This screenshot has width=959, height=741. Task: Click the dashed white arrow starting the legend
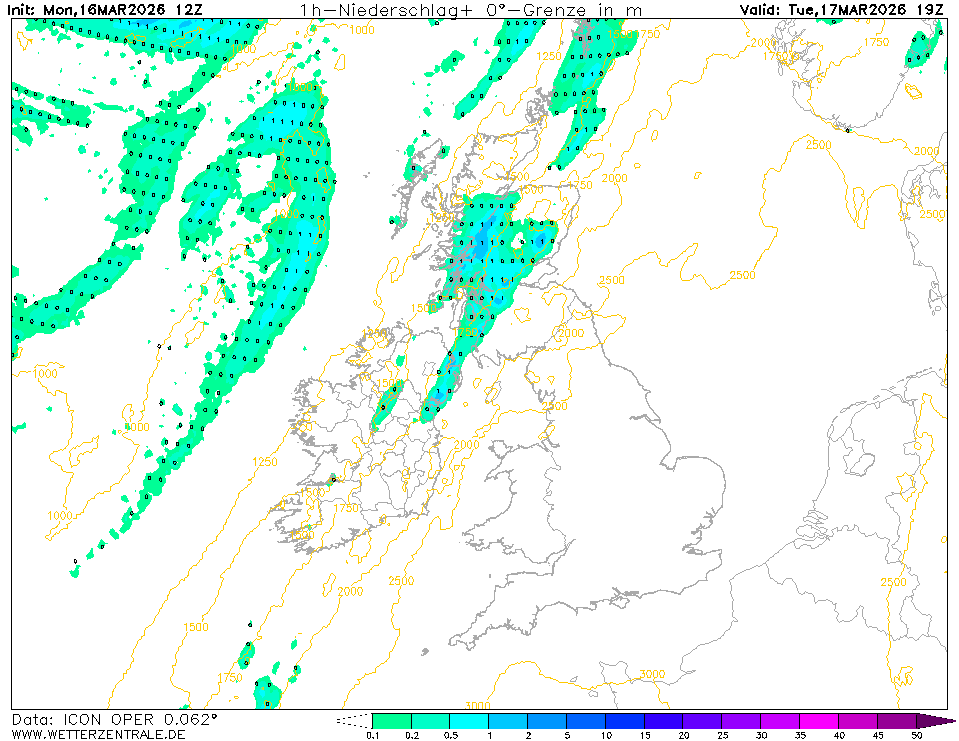[353, 720]
